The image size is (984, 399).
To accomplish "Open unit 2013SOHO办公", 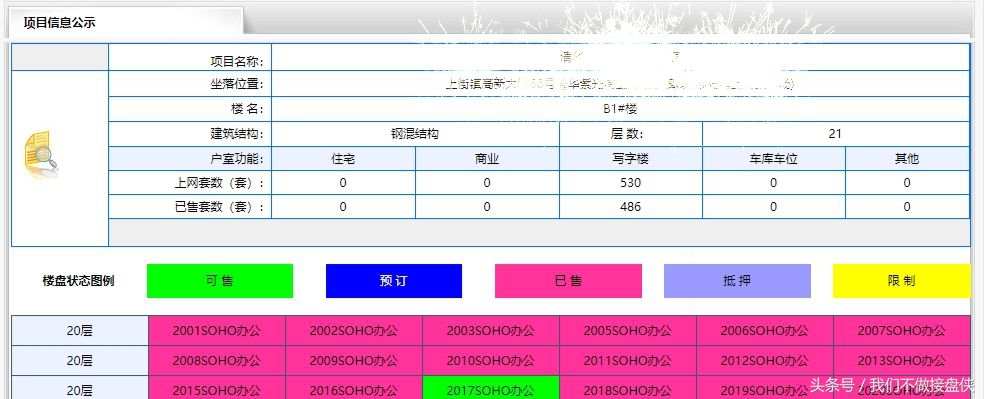I will 902,361.
